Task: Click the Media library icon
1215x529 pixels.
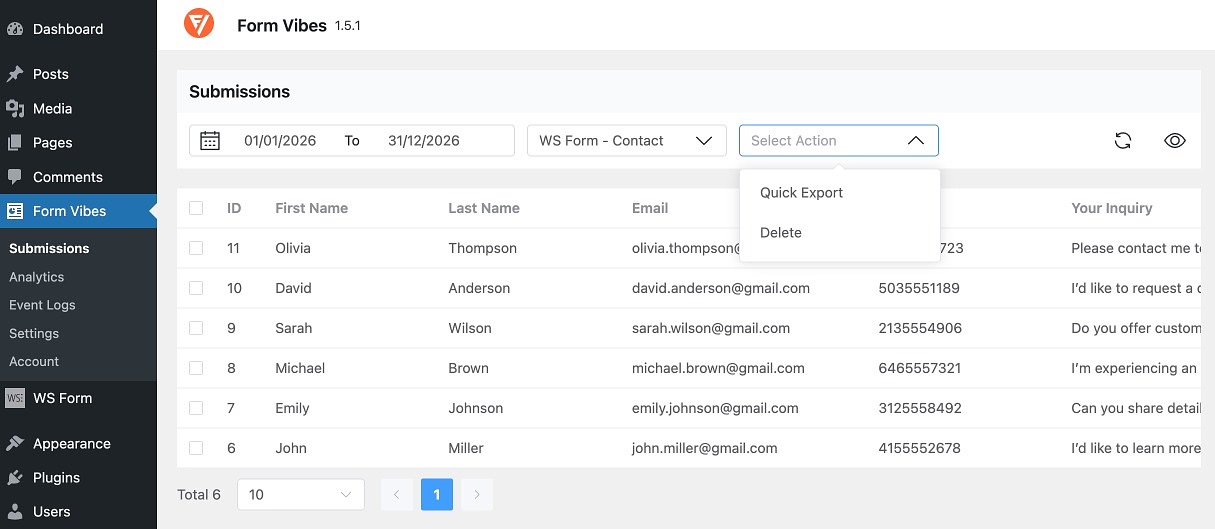Action: (x=15, y=108)
